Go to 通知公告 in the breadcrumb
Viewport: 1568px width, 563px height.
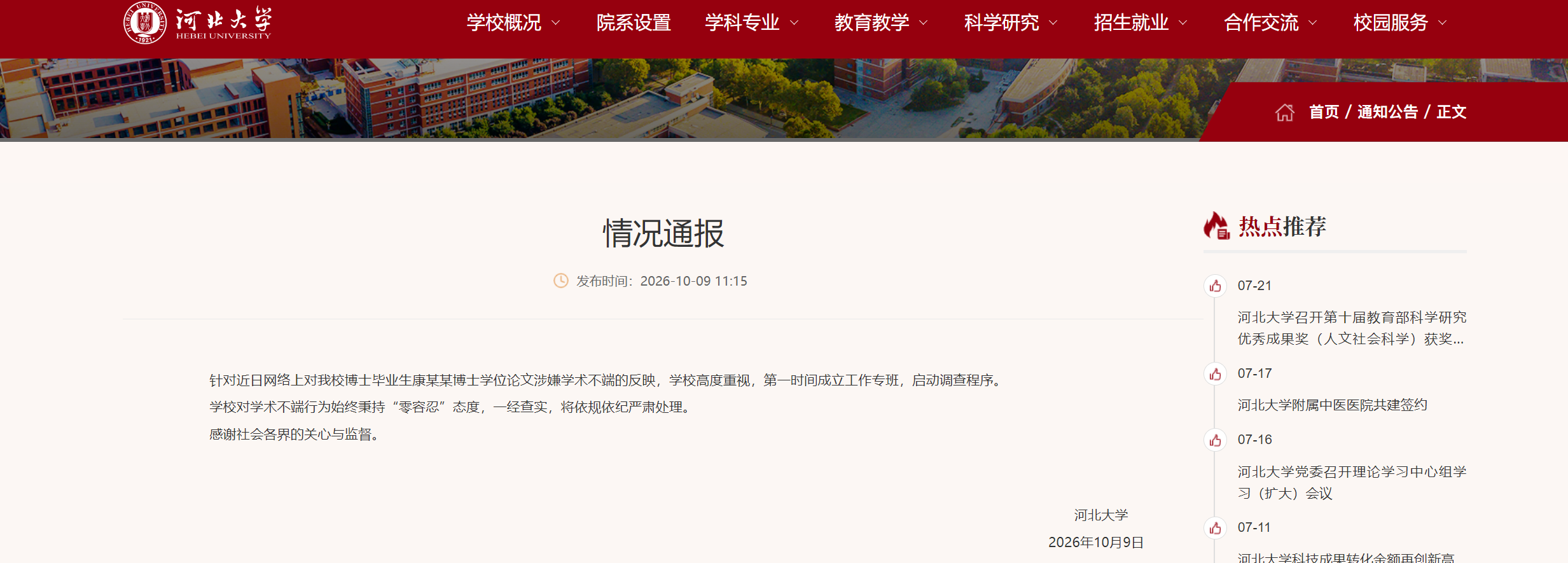pyautogui.click(x=1387, y=112)
